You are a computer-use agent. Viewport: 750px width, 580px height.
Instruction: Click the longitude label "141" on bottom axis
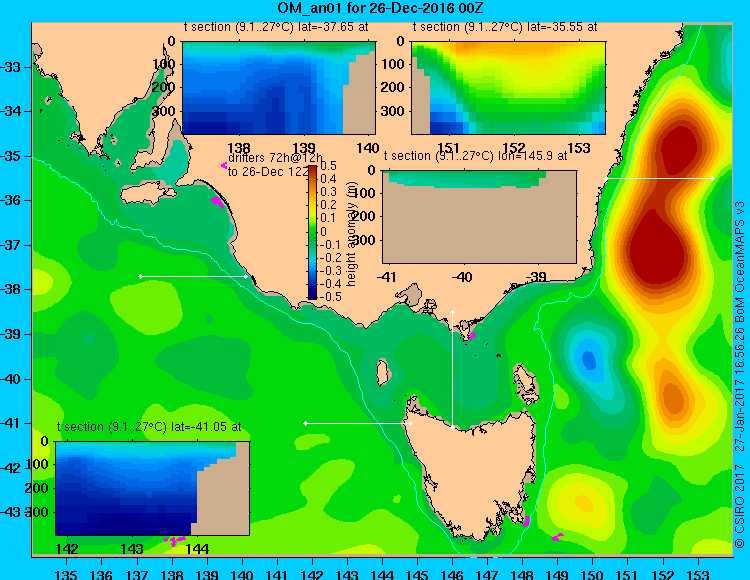277,574
